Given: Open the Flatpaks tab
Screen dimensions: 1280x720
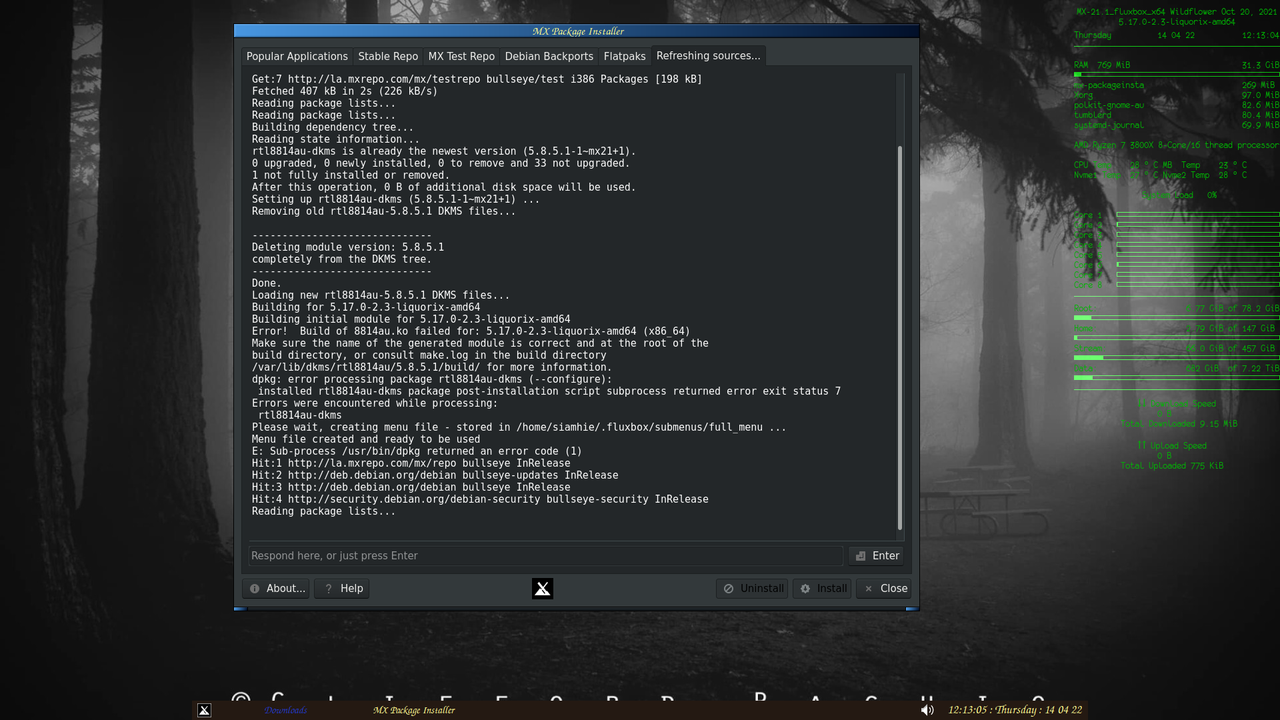Looking at the screenshot, I should click(x=625, y=56).
